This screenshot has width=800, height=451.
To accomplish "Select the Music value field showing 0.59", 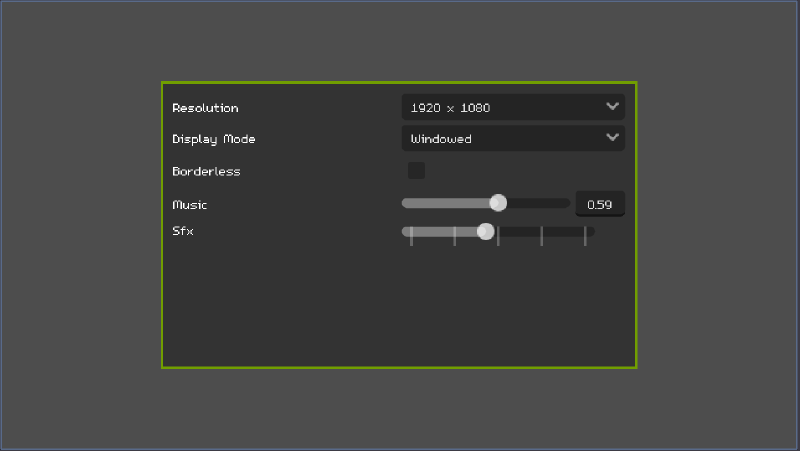I will [x=599, y=204].
